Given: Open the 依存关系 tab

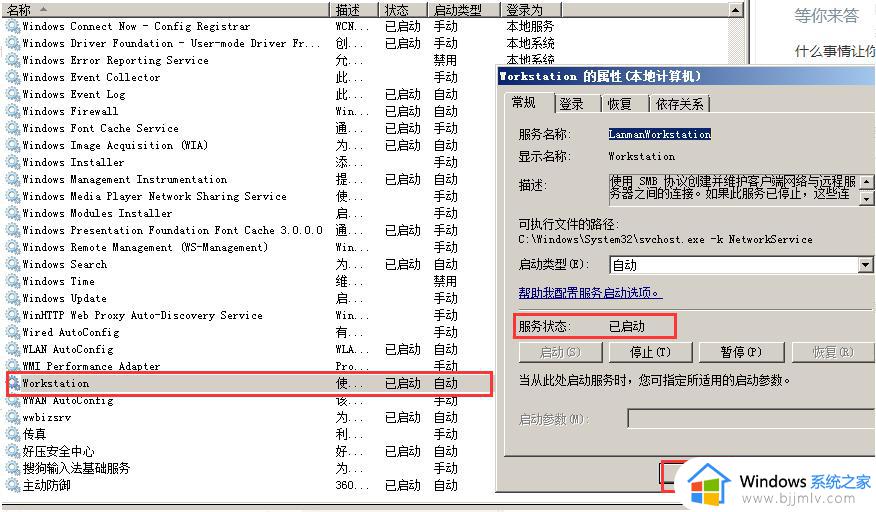Looking at the screenshot, I should [x=679, y=104].
